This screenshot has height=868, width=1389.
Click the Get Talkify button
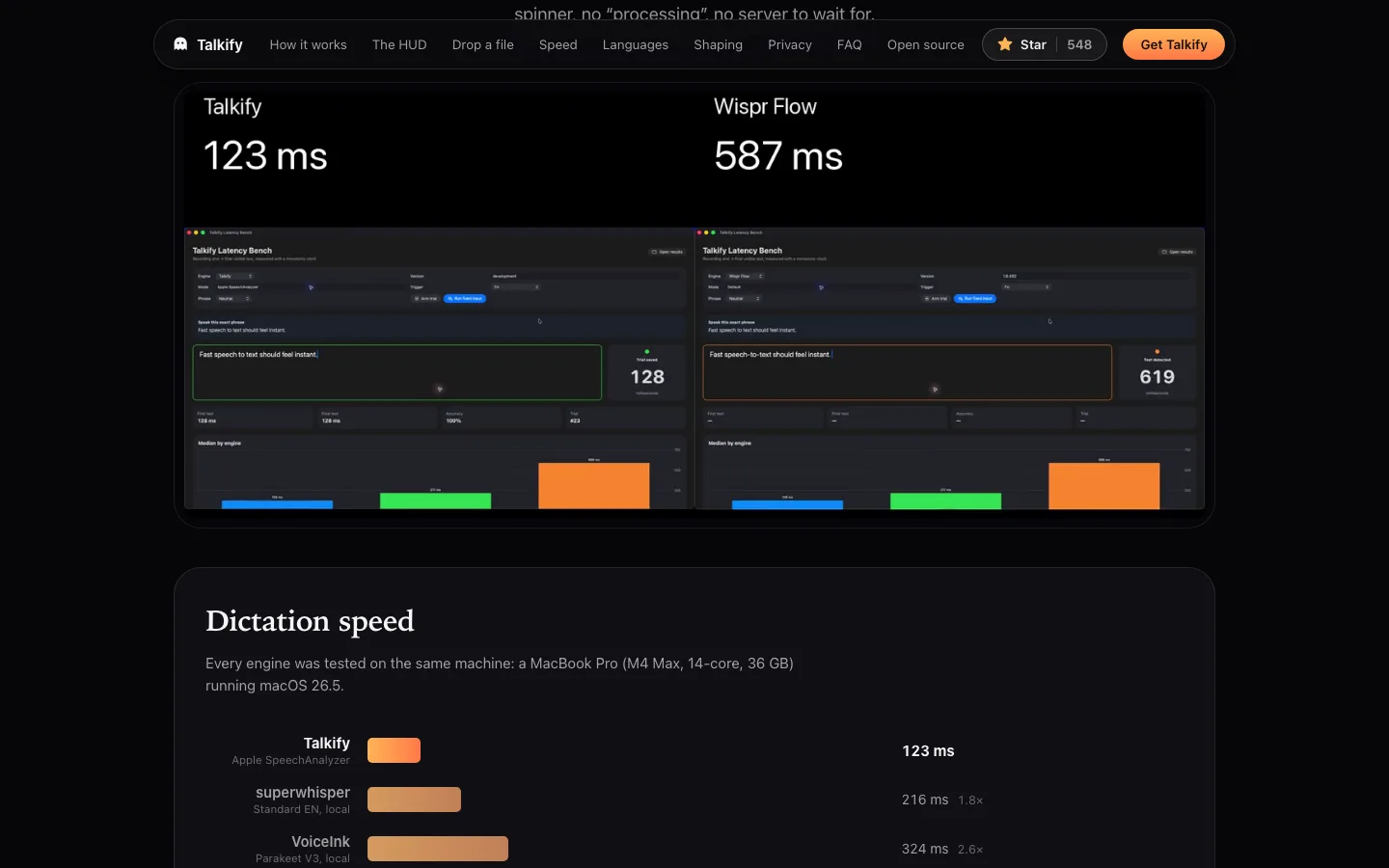point(1173,44)
